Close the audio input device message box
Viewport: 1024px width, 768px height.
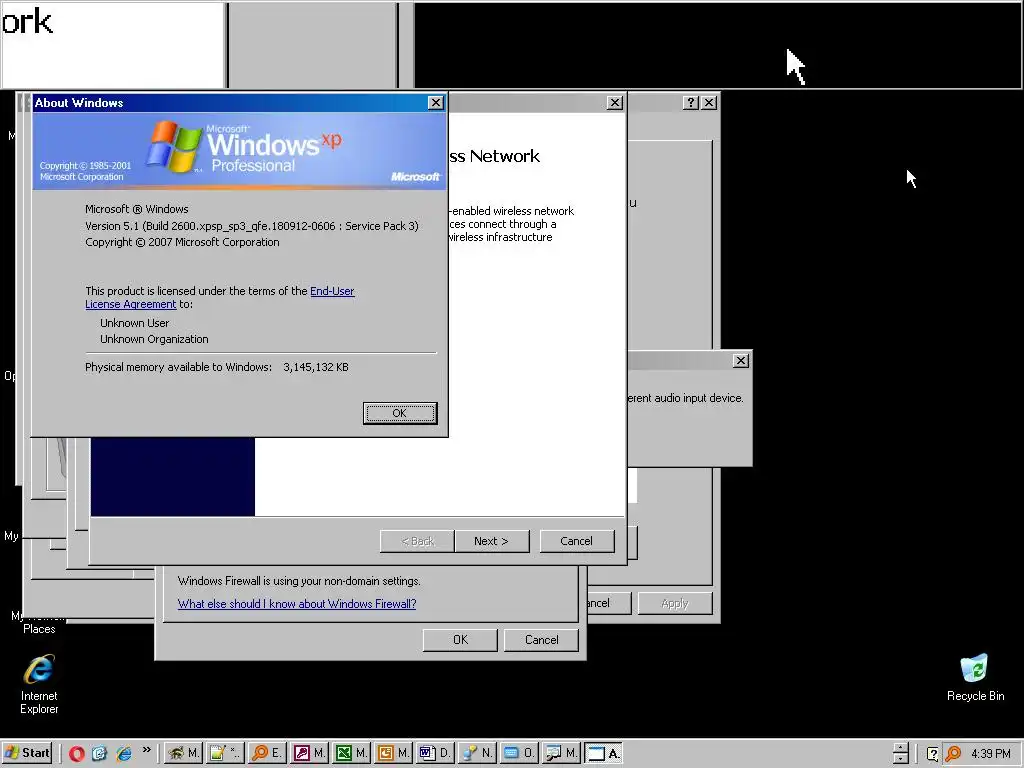[741, 360]
